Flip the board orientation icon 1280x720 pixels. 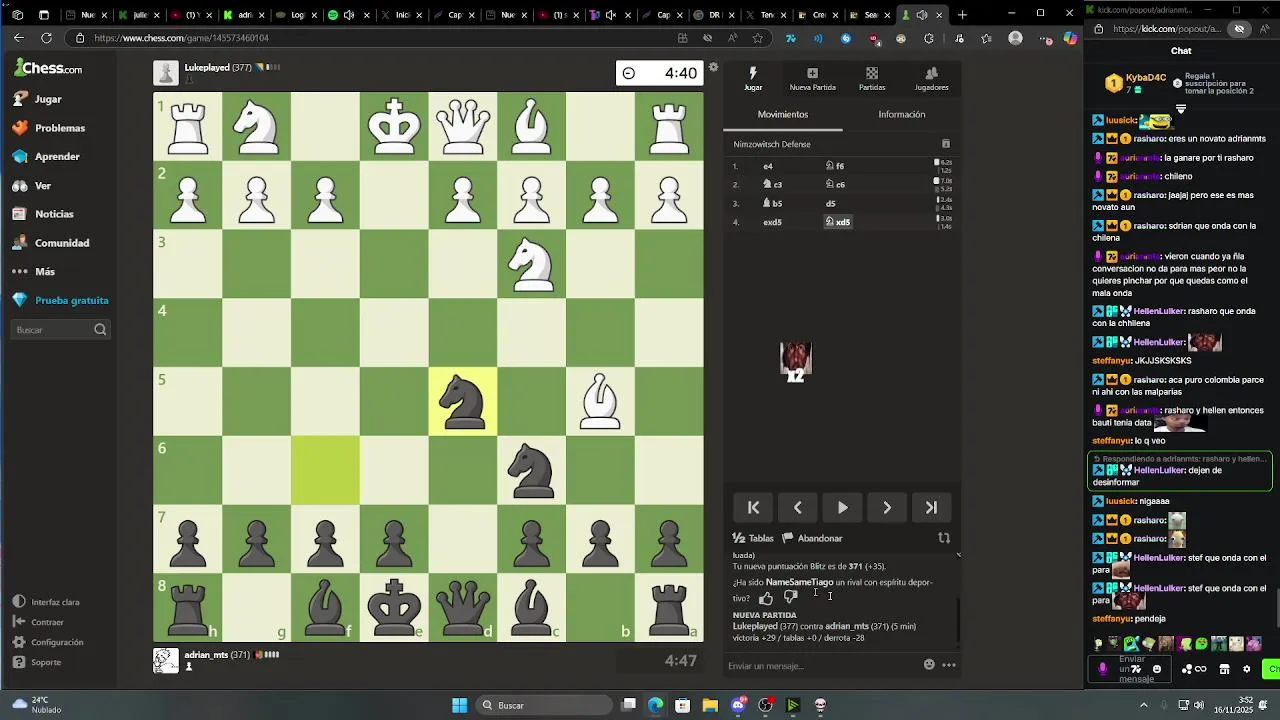pos(943,538)
